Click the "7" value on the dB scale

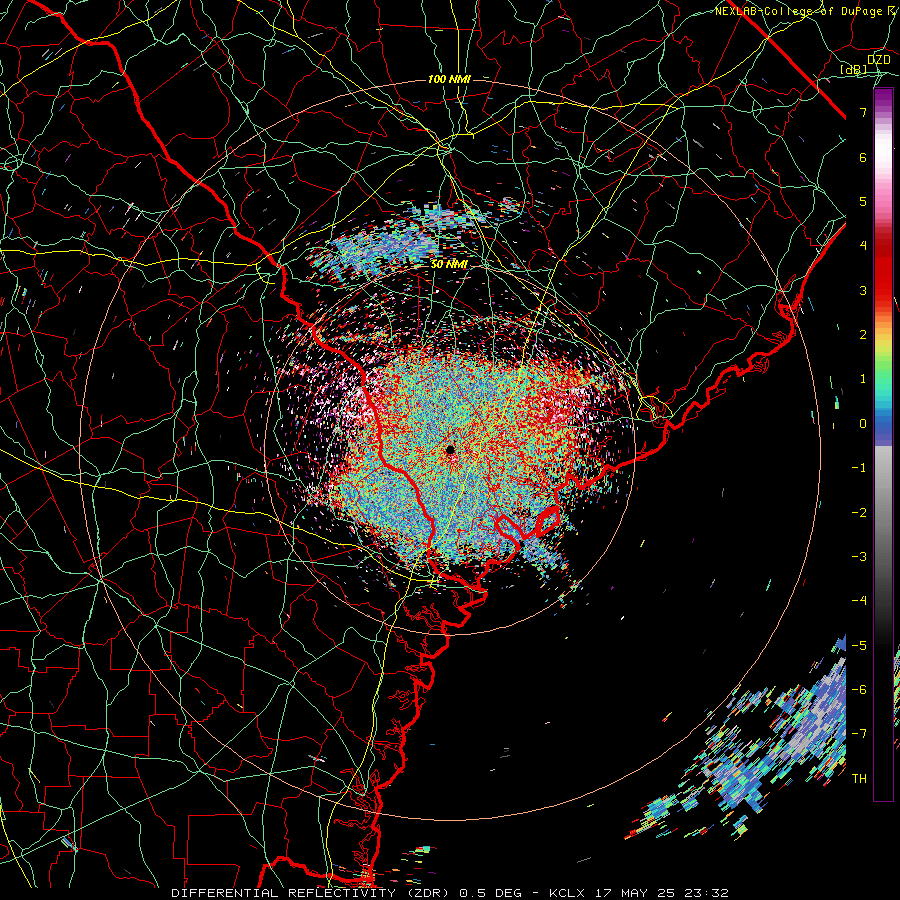863,112
